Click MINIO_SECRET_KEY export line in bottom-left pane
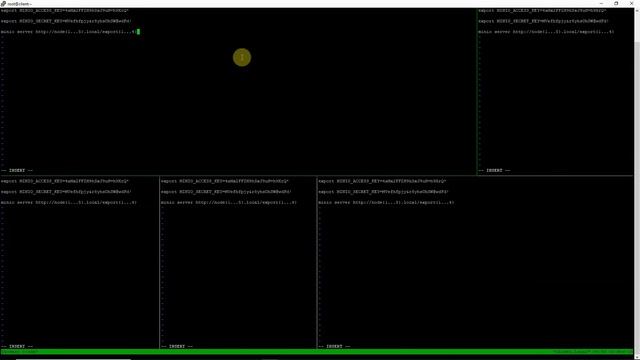This screenshot has width=640, height=360. [x=66, y=191]
